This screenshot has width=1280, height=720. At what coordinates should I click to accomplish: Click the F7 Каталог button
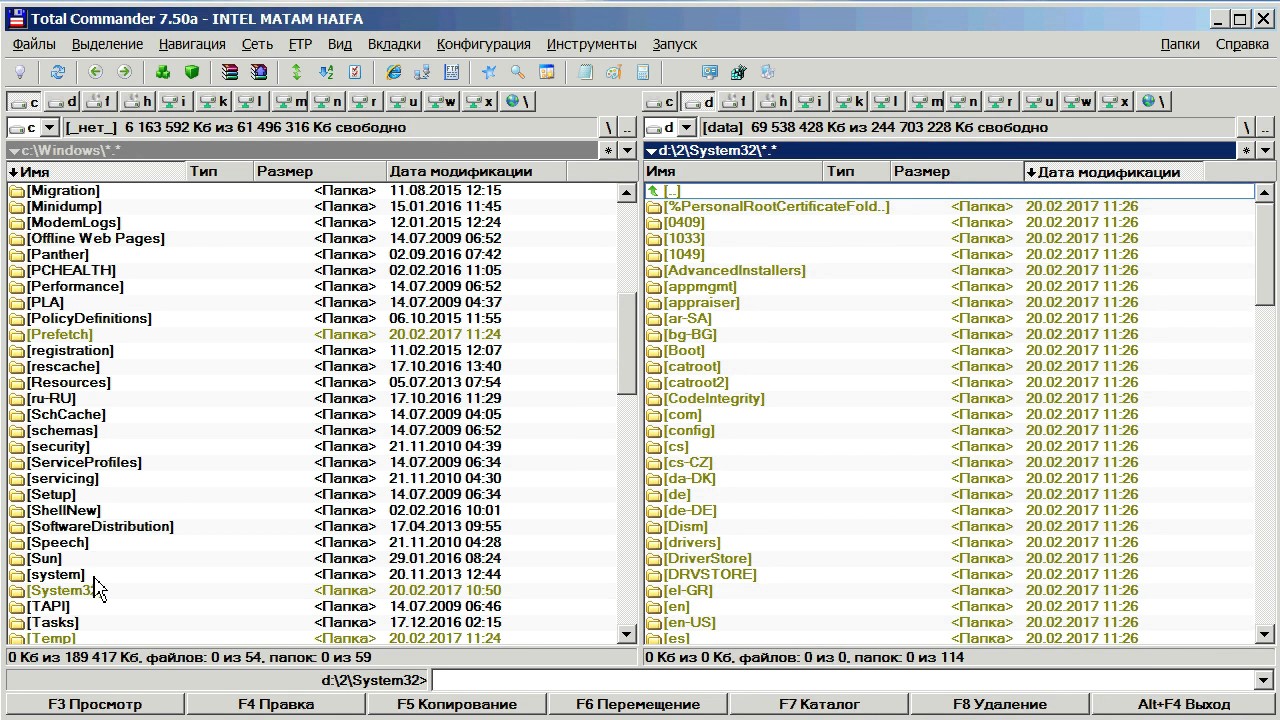[x=818, y=704]
